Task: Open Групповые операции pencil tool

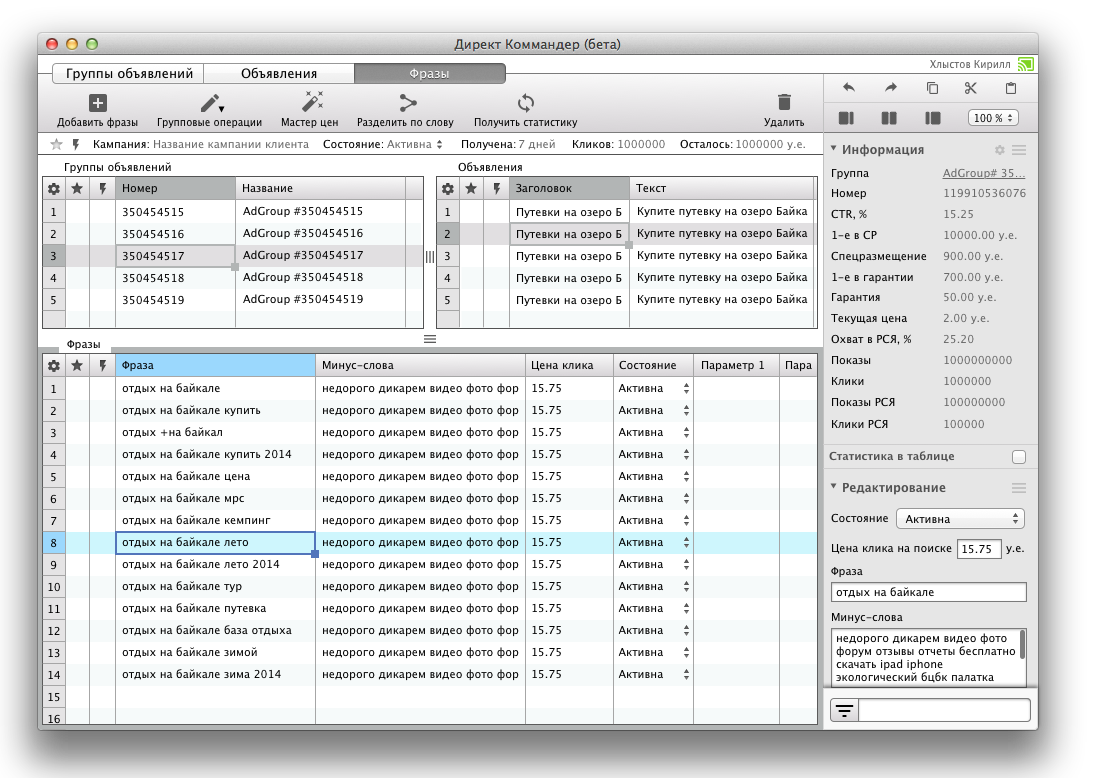Action: (210, 103)
